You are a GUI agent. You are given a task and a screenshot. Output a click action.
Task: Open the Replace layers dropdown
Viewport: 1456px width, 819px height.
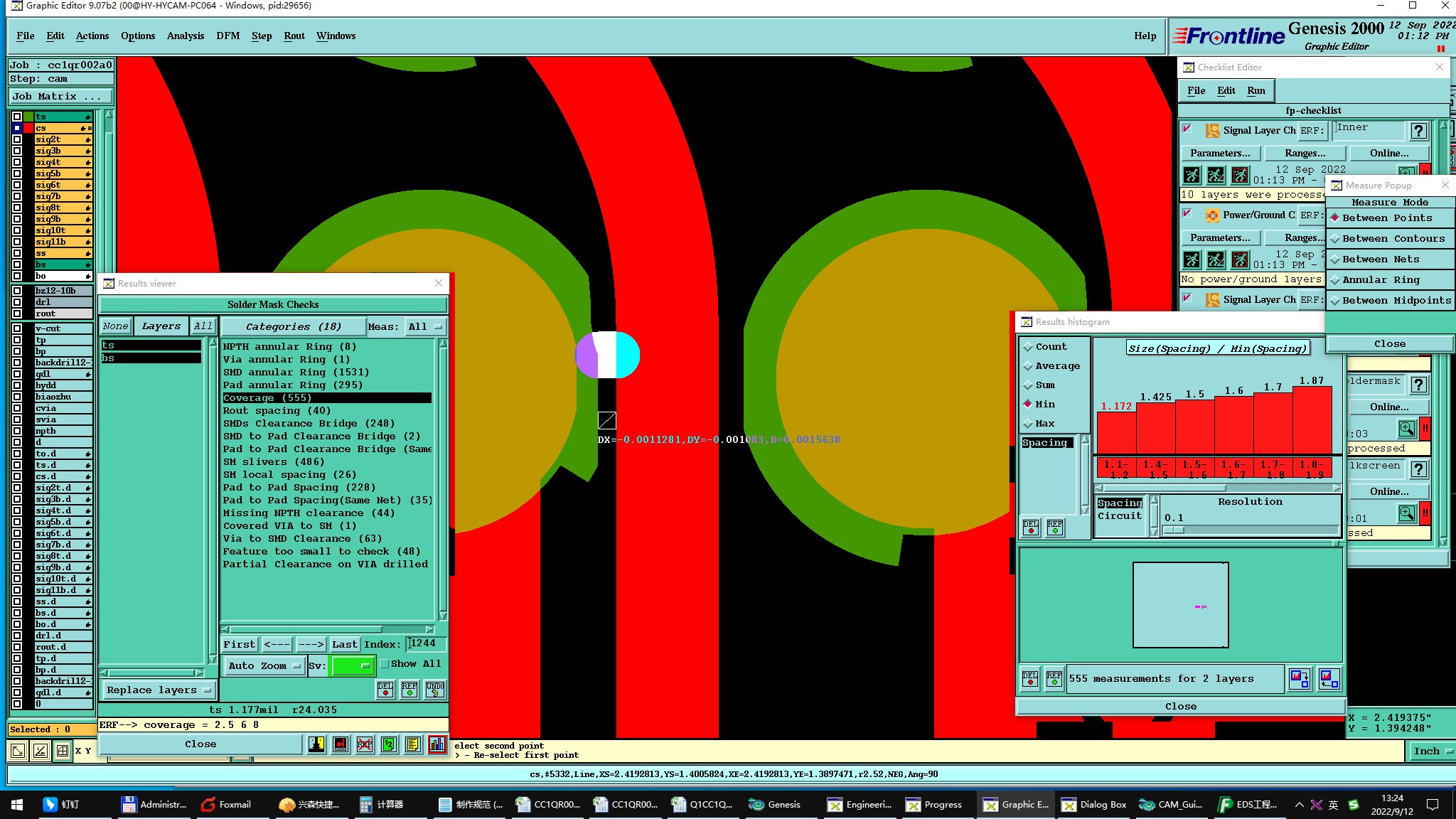[159, 690]
